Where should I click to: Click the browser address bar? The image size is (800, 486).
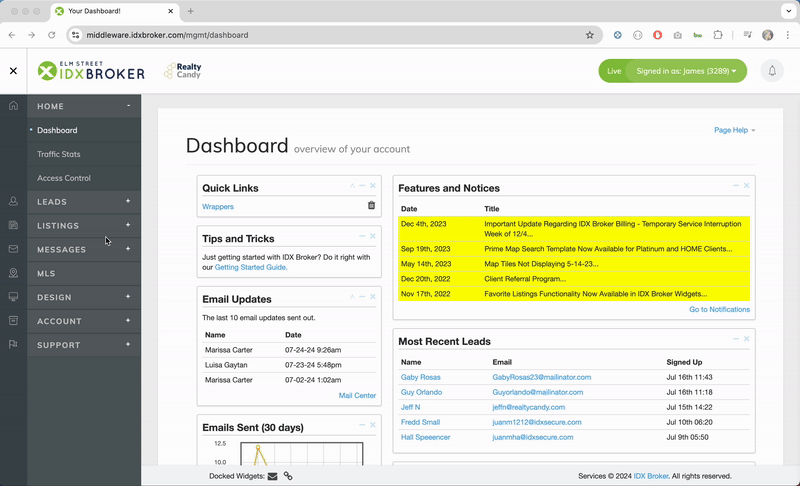pyautogui.click(x=332, y=35)
